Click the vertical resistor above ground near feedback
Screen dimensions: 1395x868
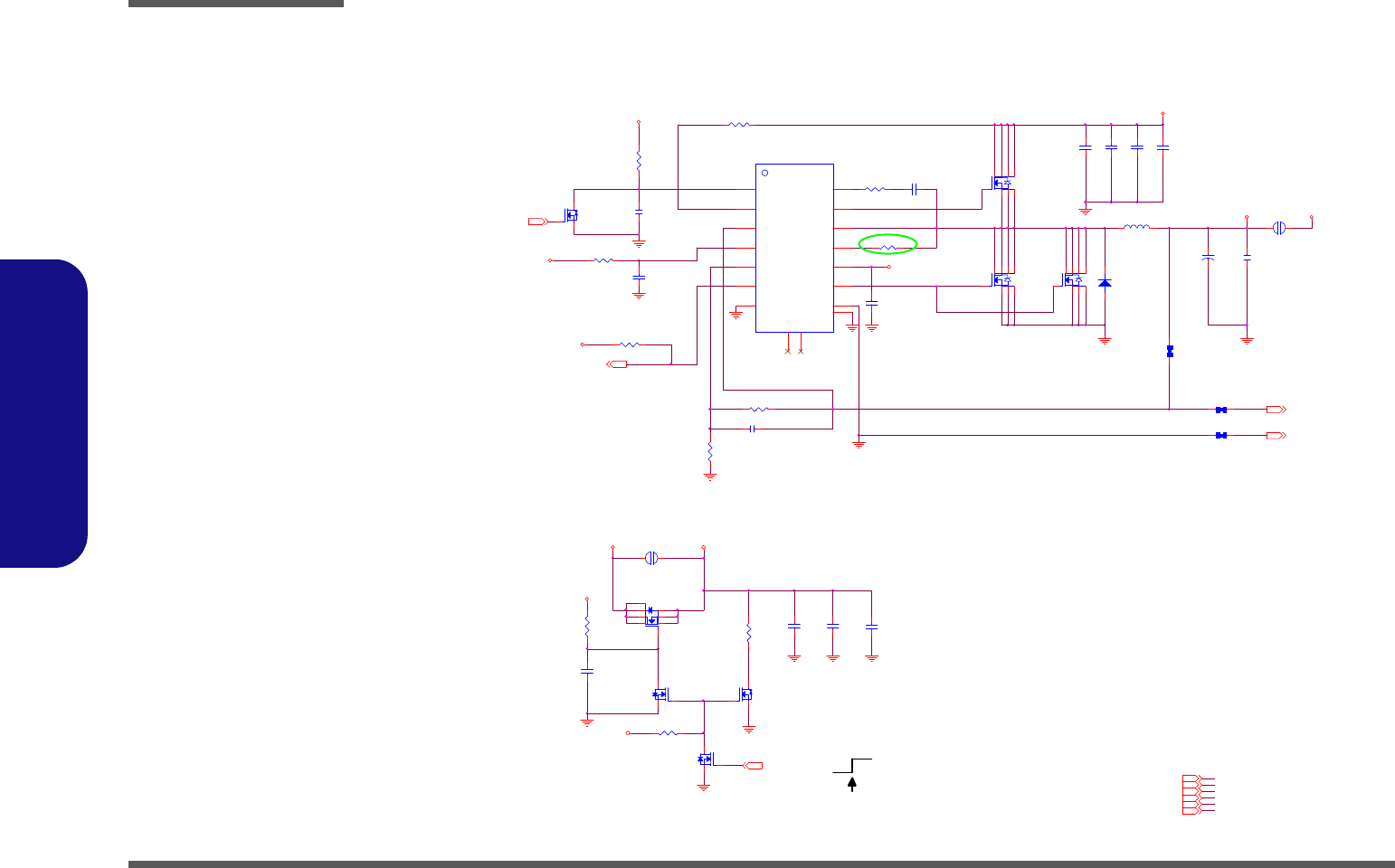coord(710,449)
